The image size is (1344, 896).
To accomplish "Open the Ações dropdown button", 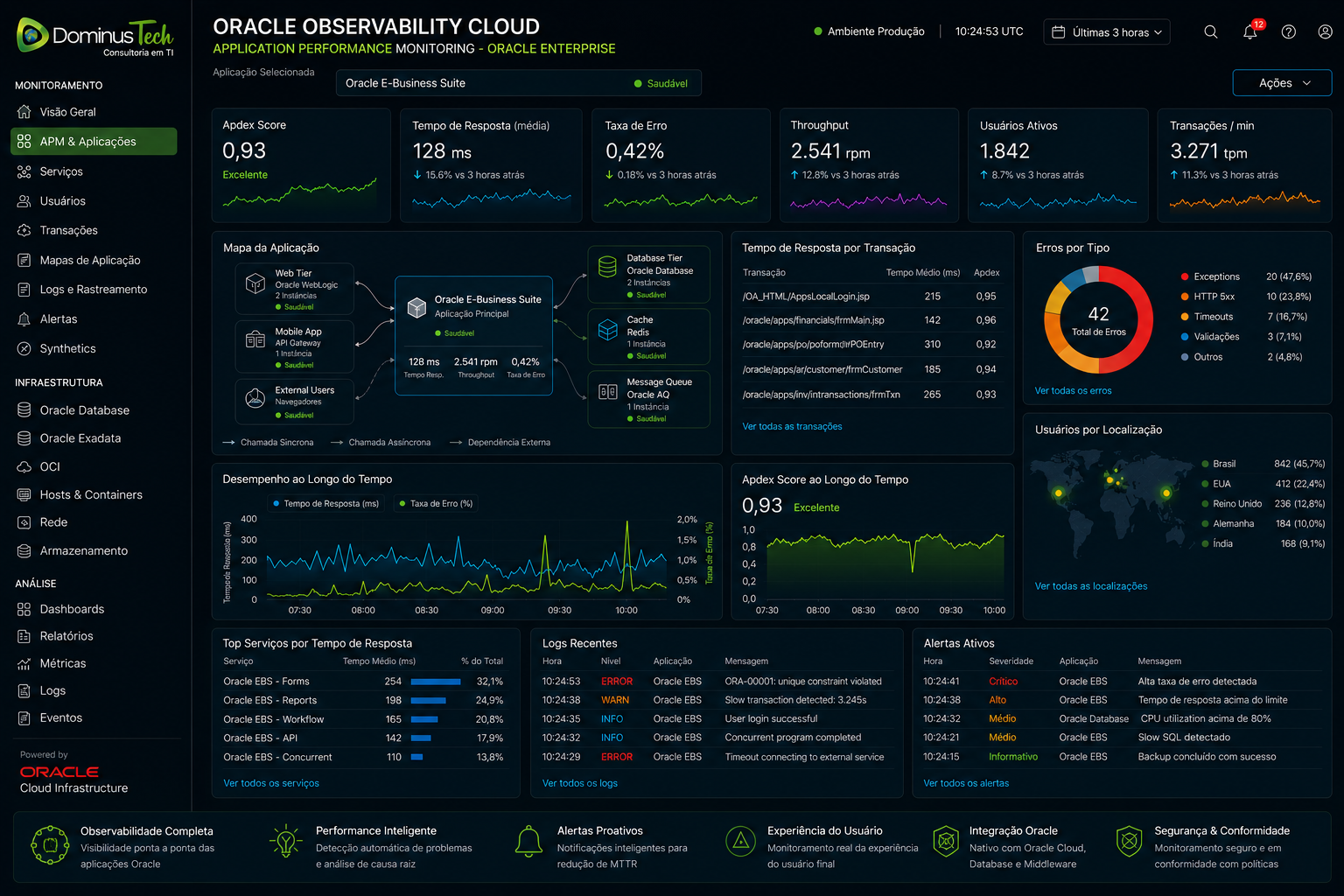I will [1282, 83].
